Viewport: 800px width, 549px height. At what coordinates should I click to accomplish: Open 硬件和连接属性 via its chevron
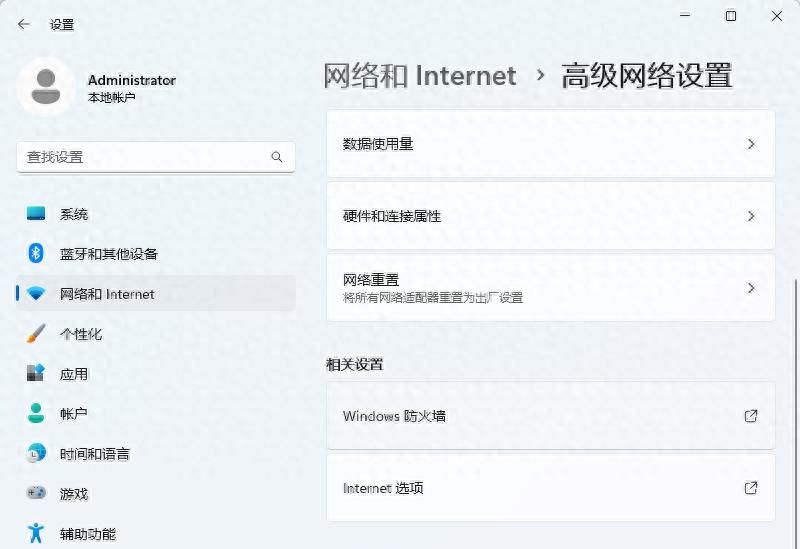[751, 216]
